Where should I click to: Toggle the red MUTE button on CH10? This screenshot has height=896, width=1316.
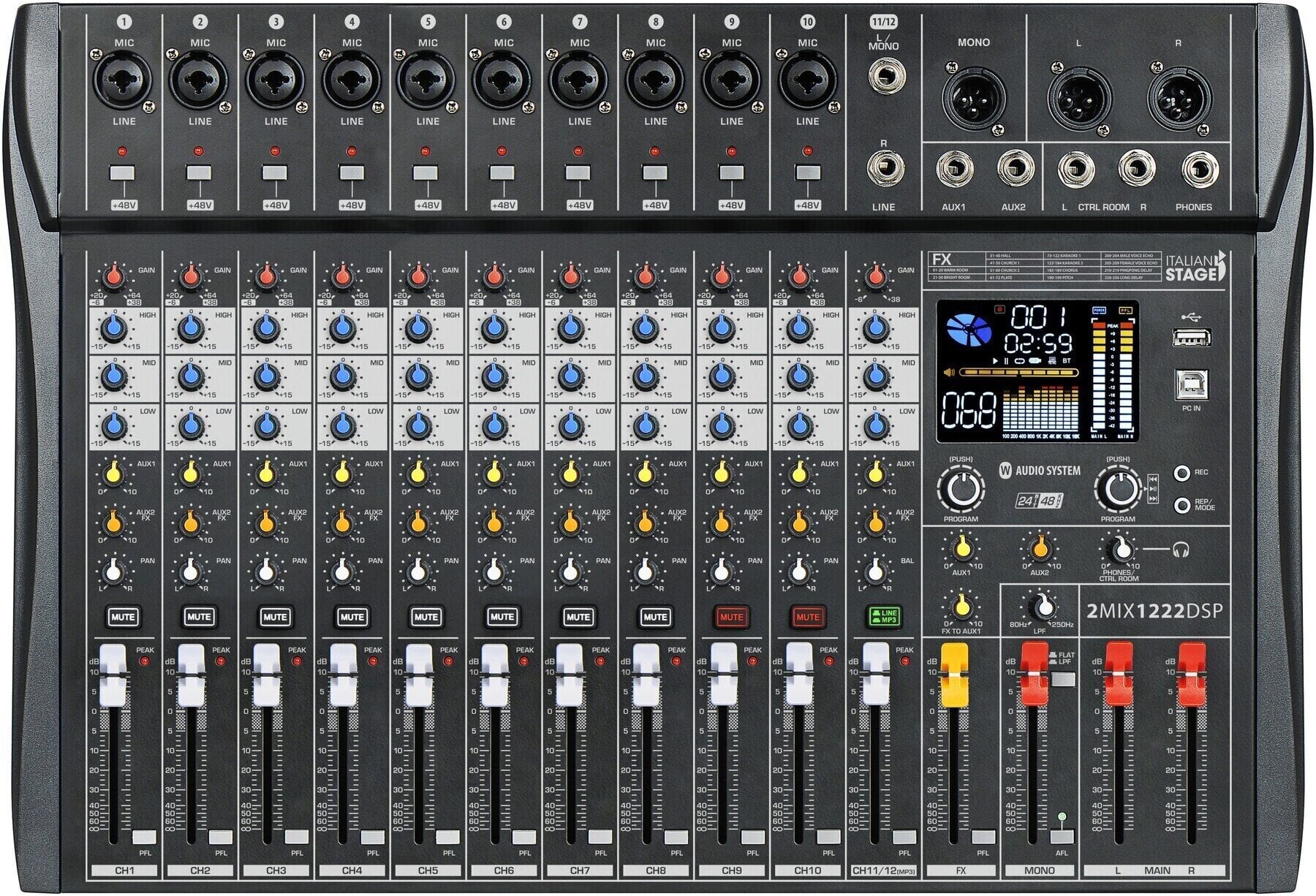point(807,617)
